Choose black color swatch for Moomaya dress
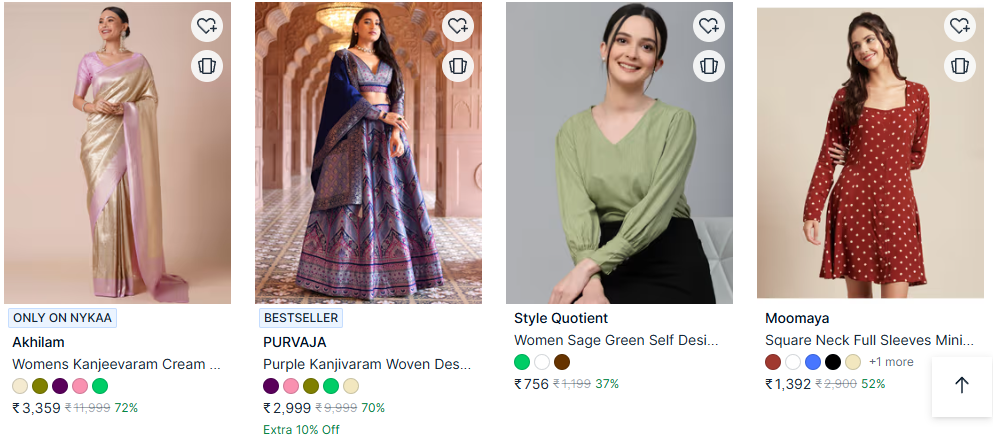993x439 pixels. tap(833, 362)
